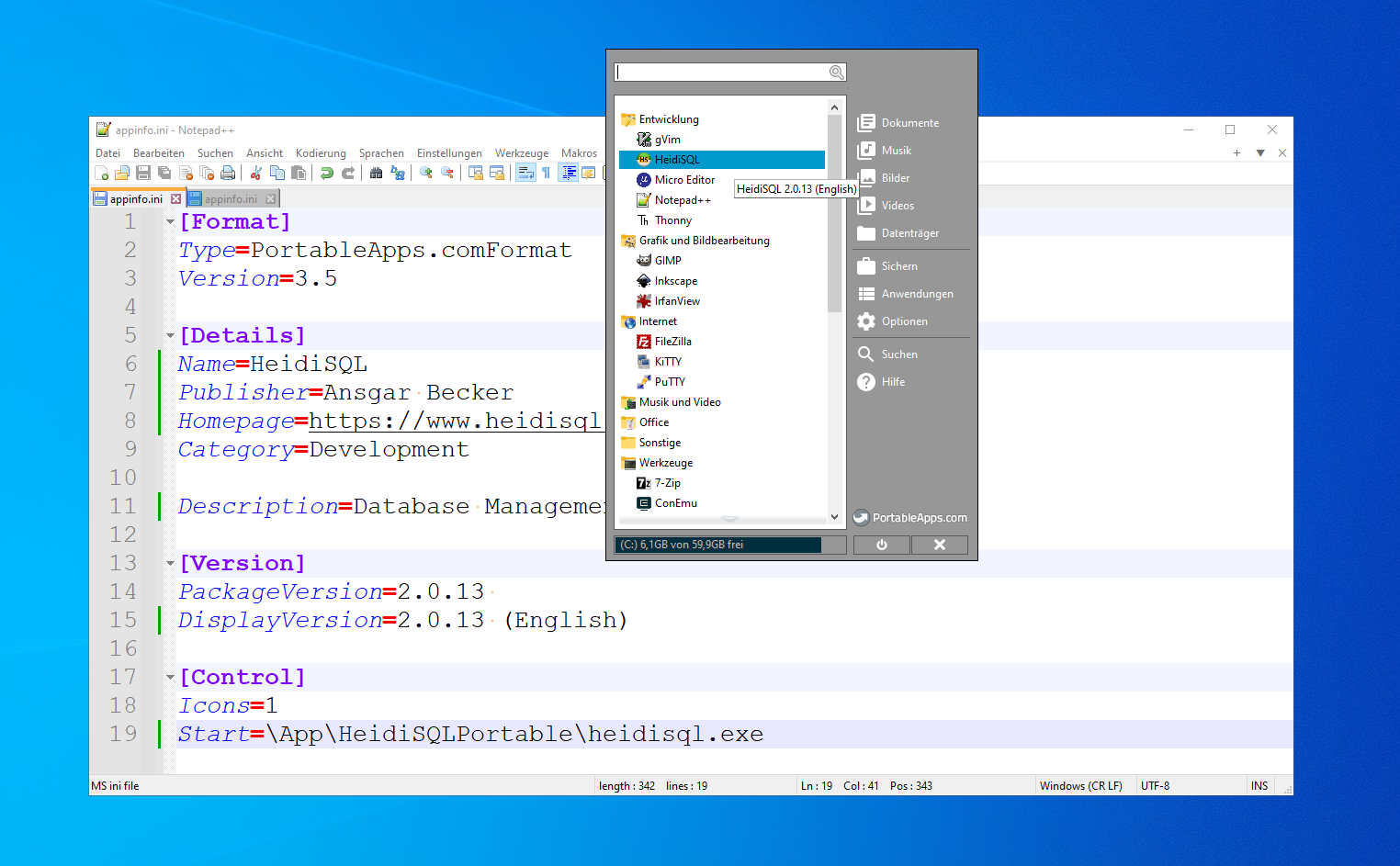Click the Paste toolbar icon
The image size is (1400, 866).
pos(299,173)
